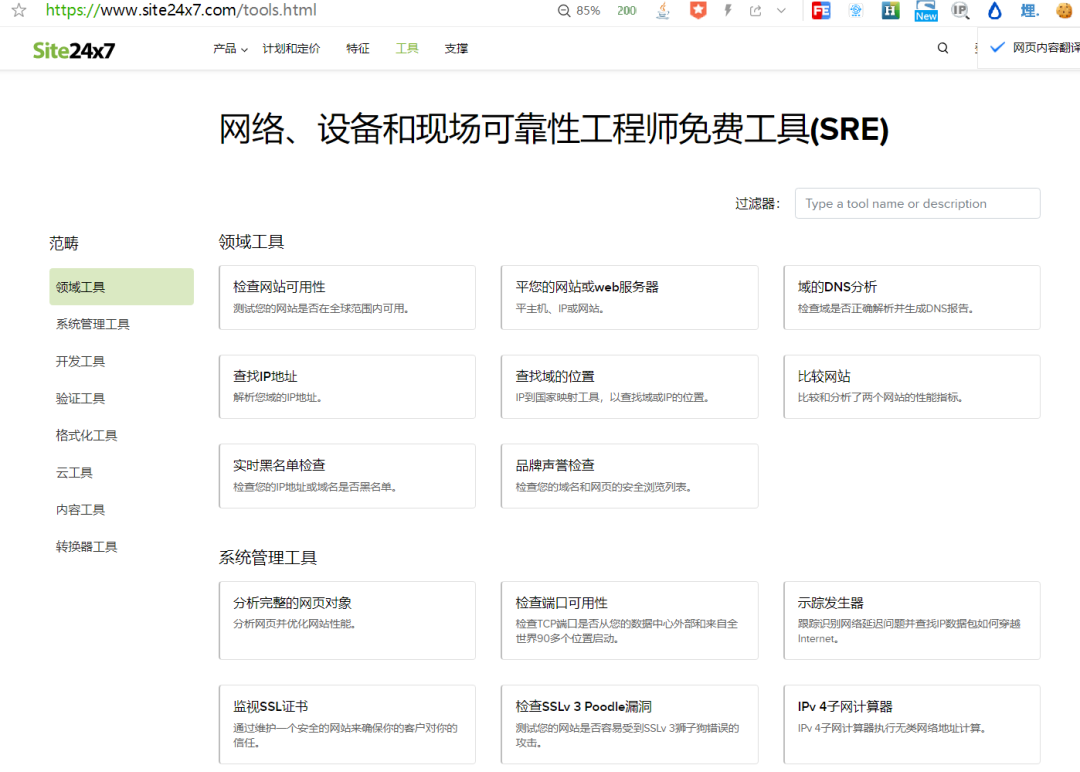This screenshot has height=772, width=1080.
Task: Click the address bar URL
Action: 181,10
